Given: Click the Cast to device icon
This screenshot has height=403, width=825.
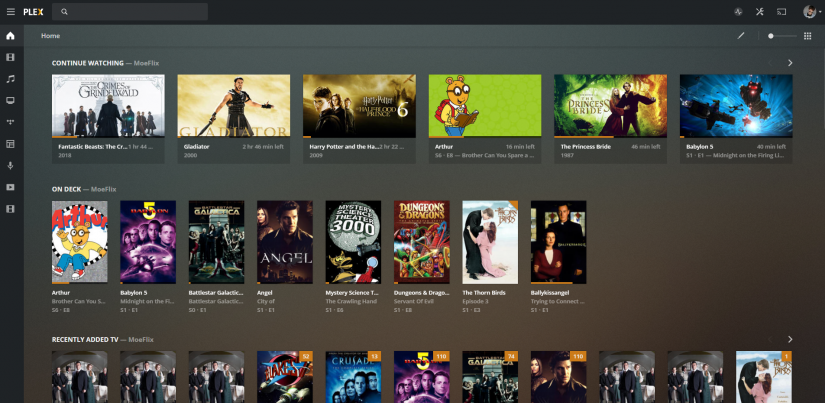Looking at the screenshot, I should tap(782, 12).
